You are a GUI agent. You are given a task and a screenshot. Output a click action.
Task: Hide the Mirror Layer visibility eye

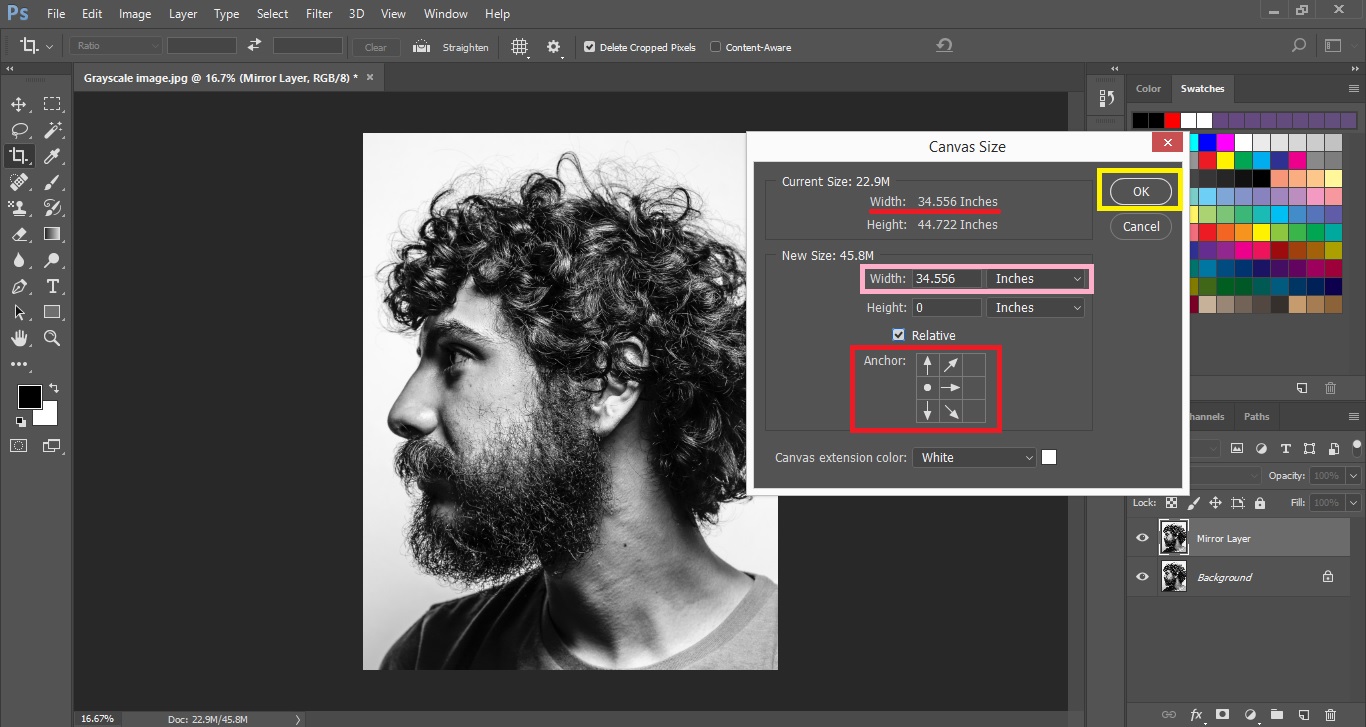[1141, 537]
